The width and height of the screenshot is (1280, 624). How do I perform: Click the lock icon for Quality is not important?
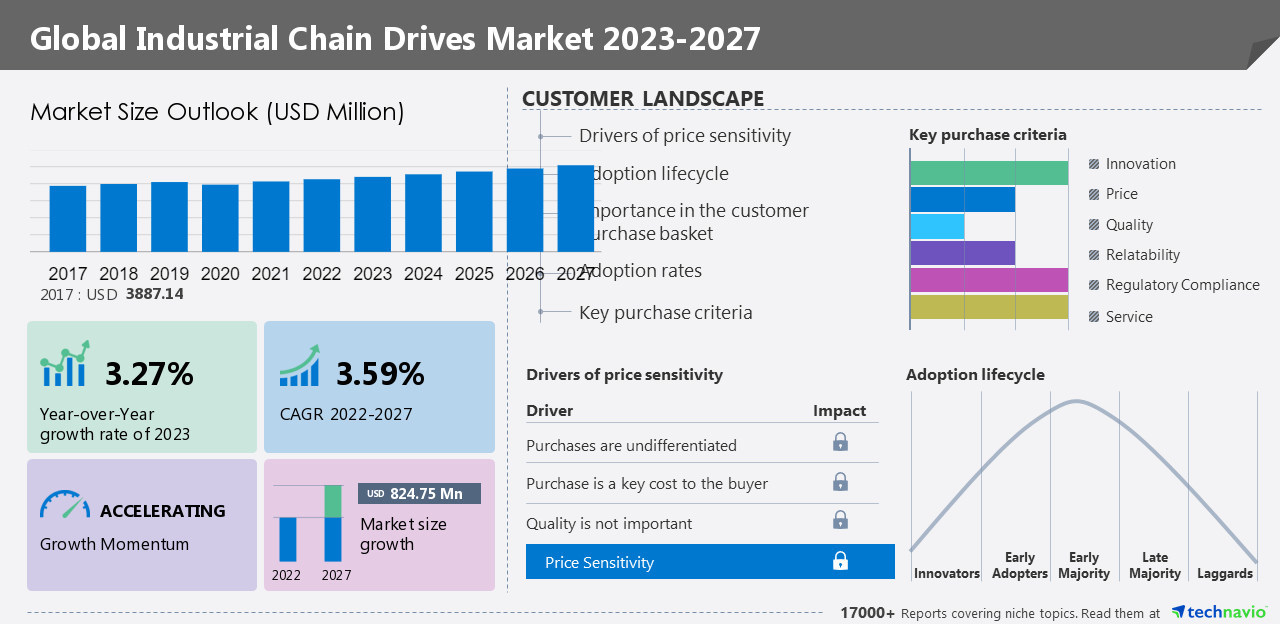coord(840,520)
